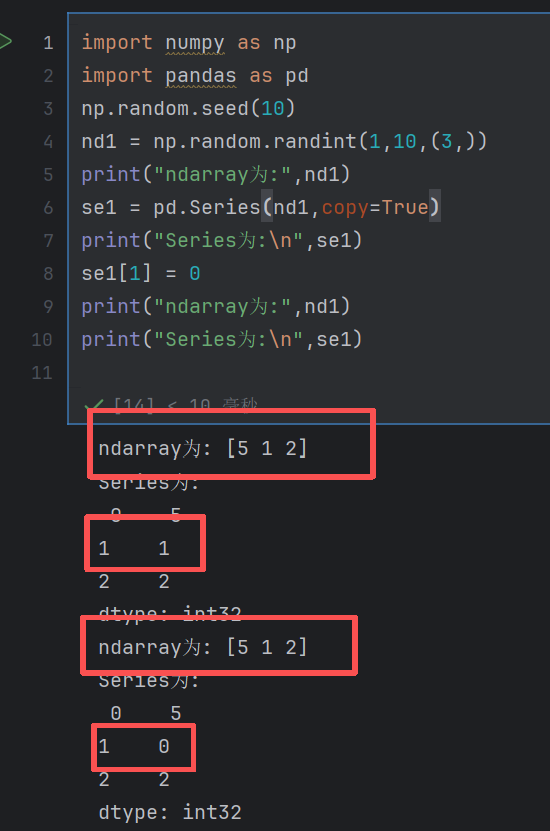The image size is (550, 831).
Task: Click output row '1 0' in second Series
Action: tap(134, 746)
